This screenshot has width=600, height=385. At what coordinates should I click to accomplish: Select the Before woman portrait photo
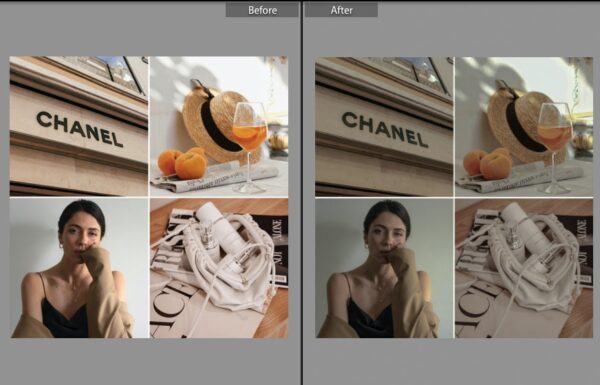click(x=78, y=268)
